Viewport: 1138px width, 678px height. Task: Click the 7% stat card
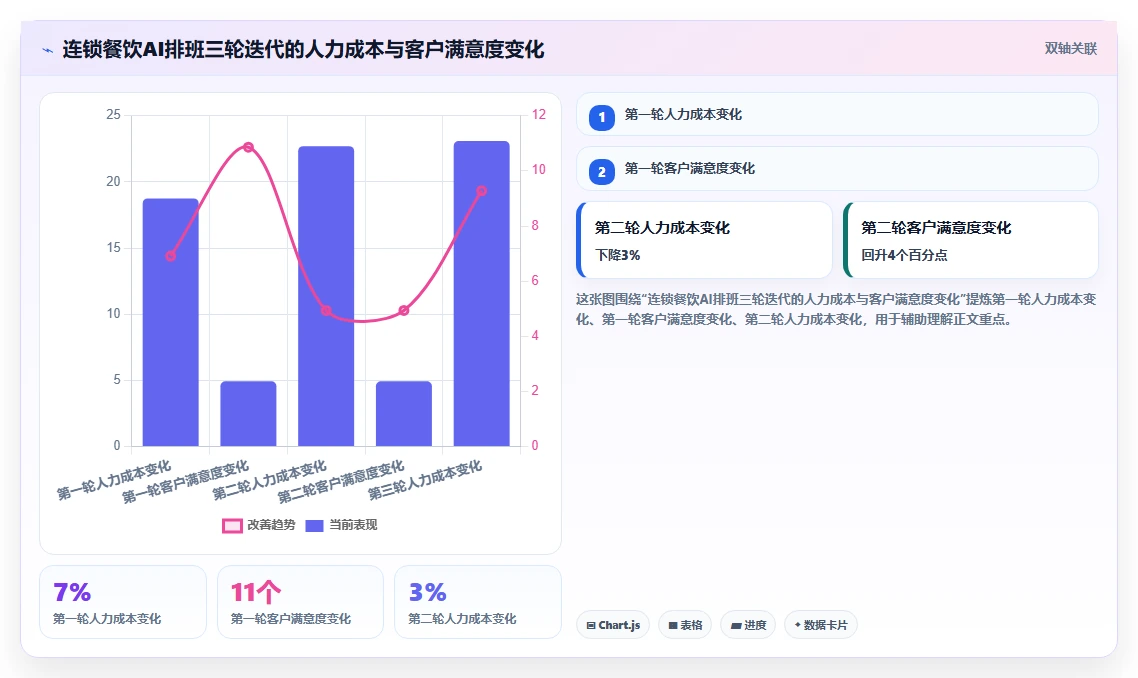[123, 603]
